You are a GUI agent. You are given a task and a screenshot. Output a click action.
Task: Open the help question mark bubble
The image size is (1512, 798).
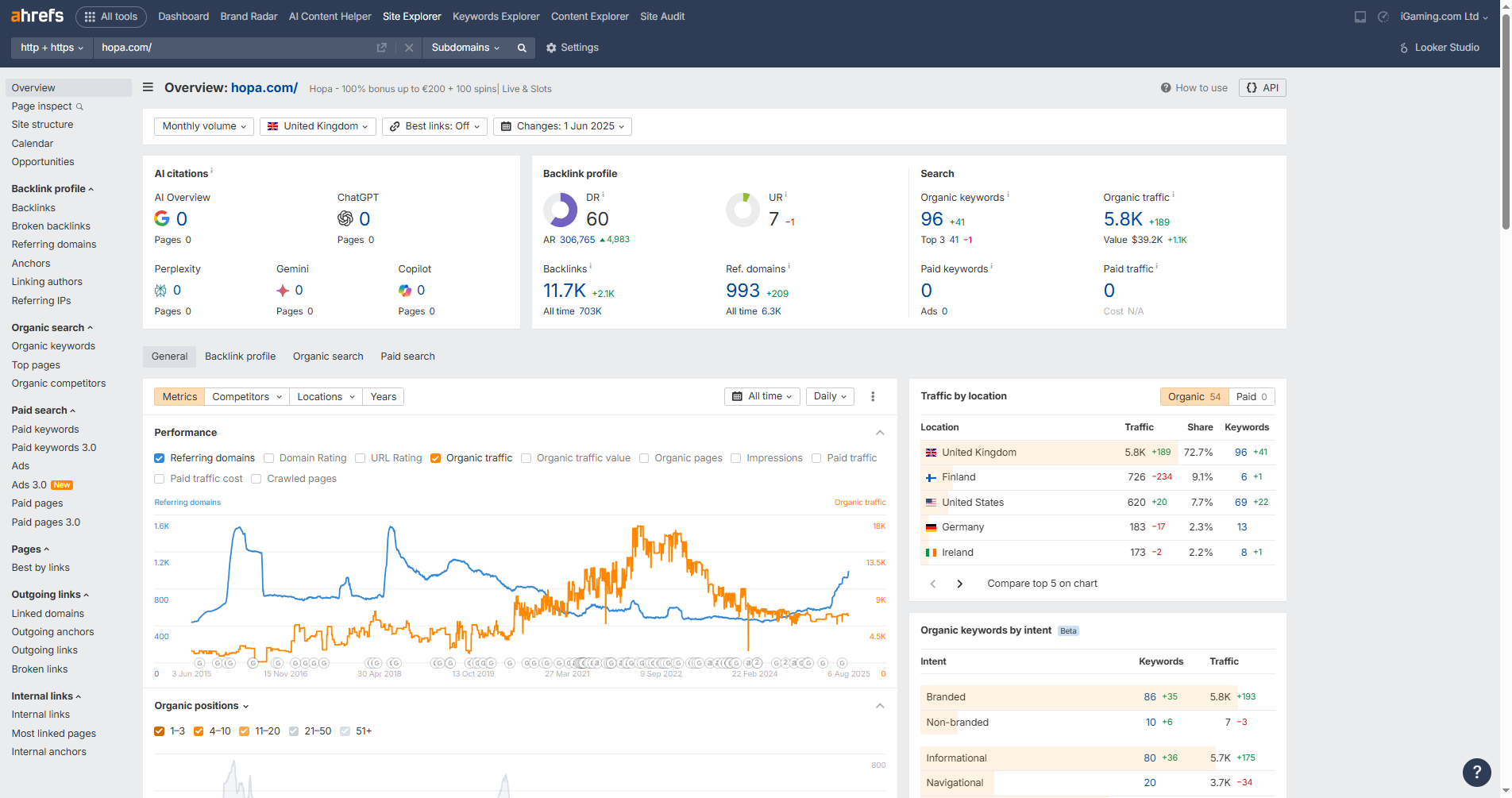[x=1476, y=771]
